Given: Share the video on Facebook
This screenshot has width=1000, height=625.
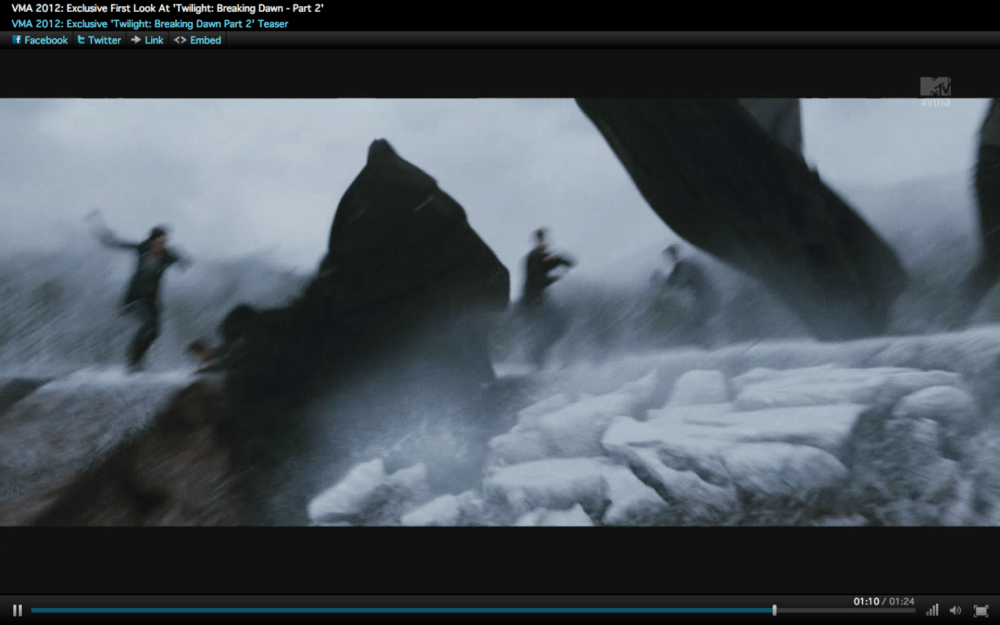Looking at the screenshot, I should point(40,40).
